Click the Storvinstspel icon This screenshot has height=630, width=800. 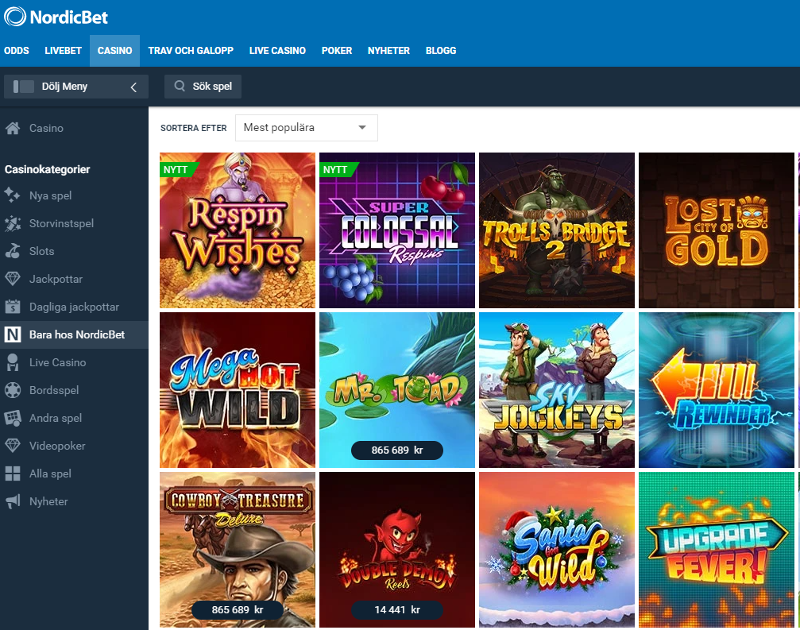pyautogui.click(x=12, y=223)
